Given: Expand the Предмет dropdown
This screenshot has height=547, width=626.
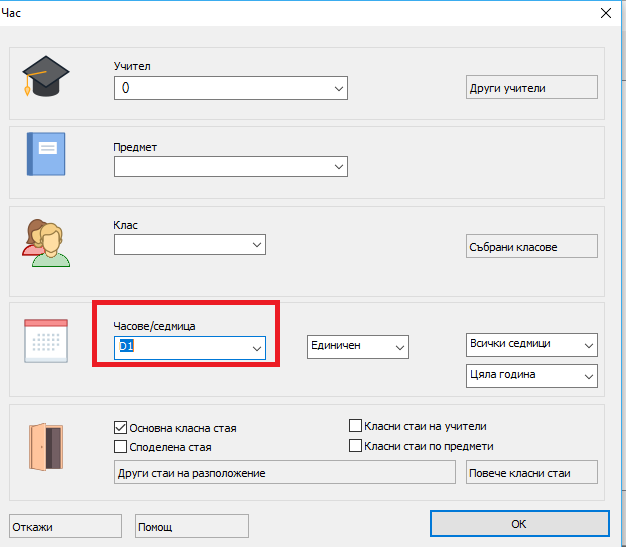Looking at the screenshot, I should click(338, 166).
